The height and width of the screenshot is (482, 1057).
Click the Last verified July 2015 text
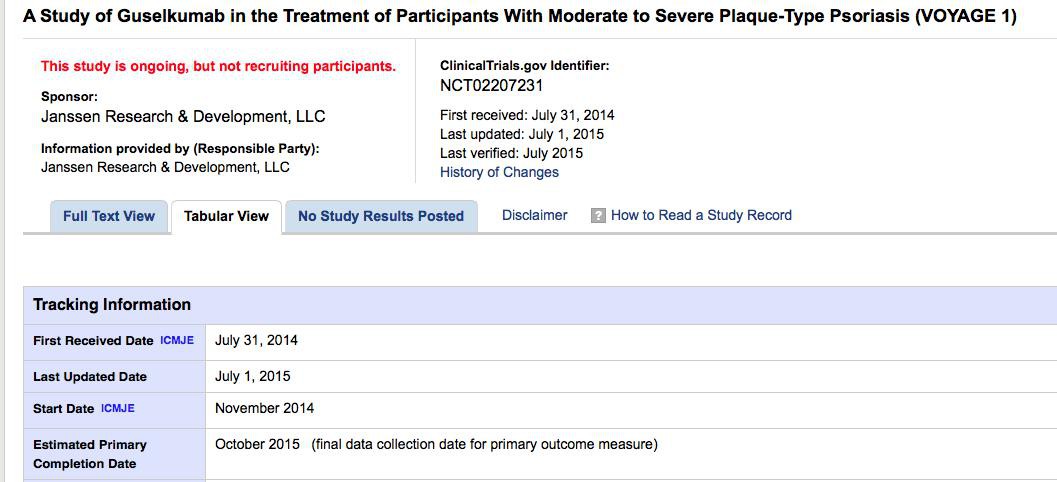pos(511,153)
